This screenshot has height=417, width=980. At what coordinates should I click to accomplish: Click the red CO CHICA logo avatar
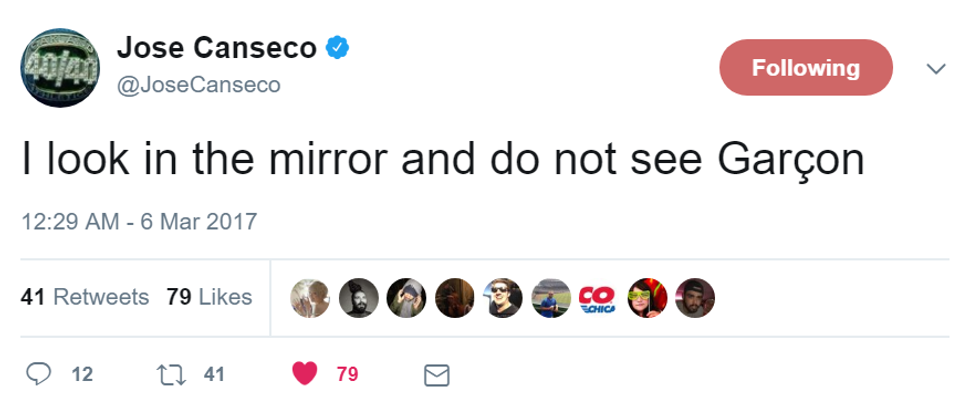597,297
